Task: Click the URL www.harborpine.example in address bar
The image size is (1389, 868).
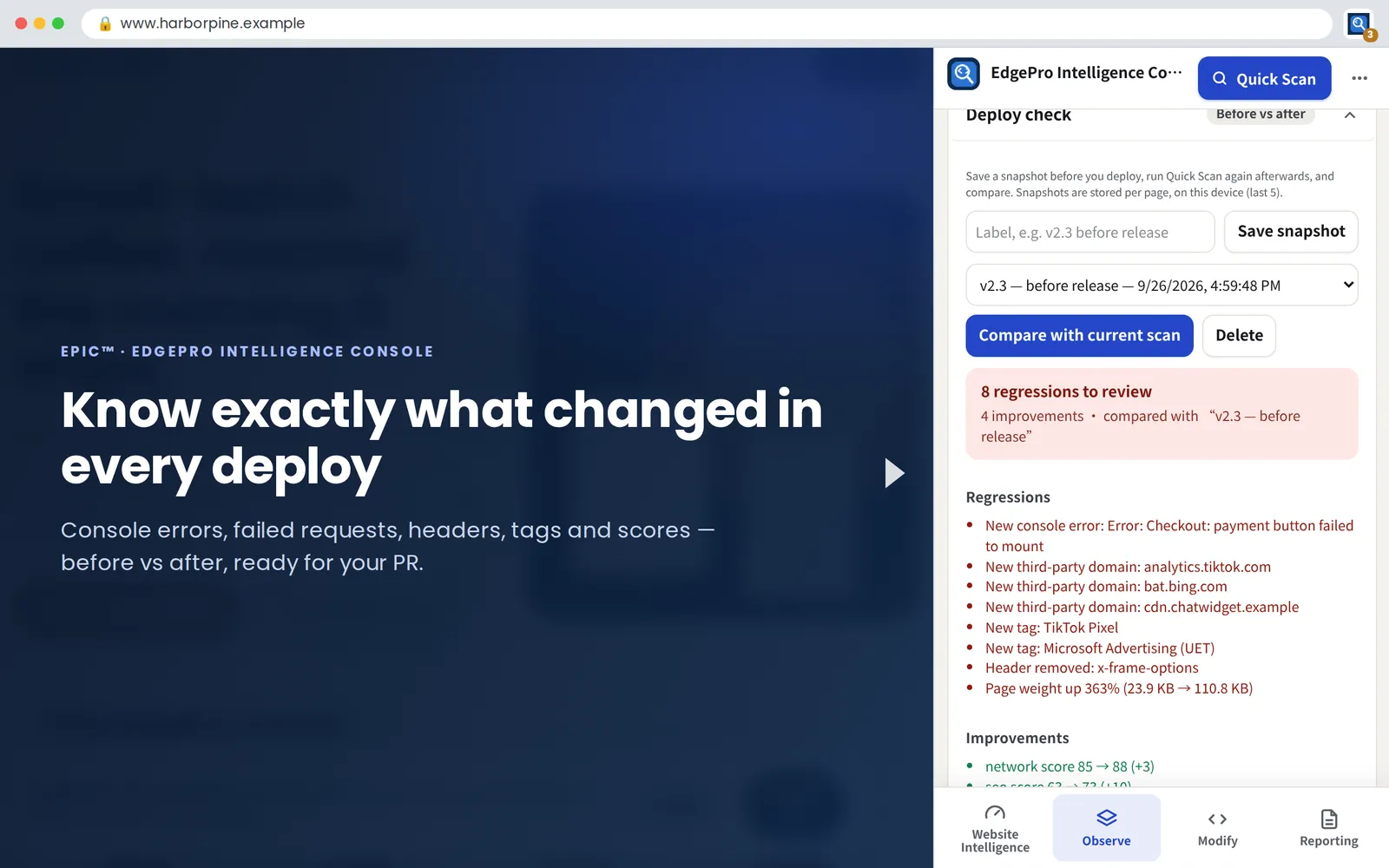Action: coord(213,23)
